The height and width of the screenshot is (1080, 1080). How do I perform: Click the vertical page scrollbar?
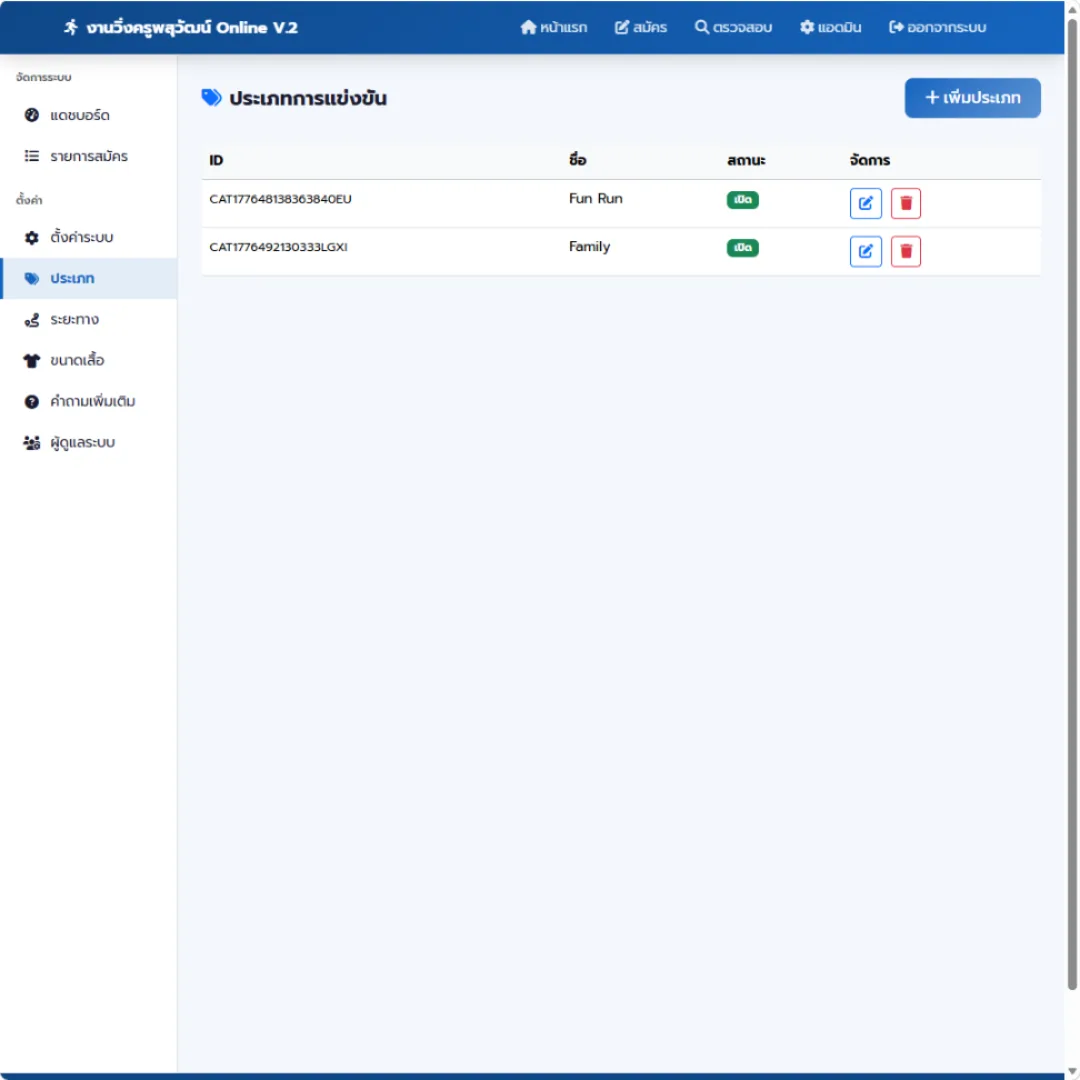(x=1072, y=503)
